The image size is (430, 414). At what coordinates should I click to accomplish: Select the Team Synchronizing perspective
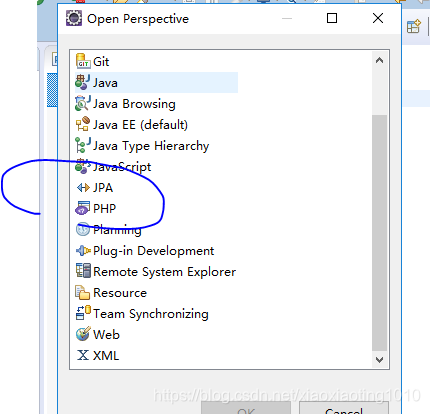151,314
